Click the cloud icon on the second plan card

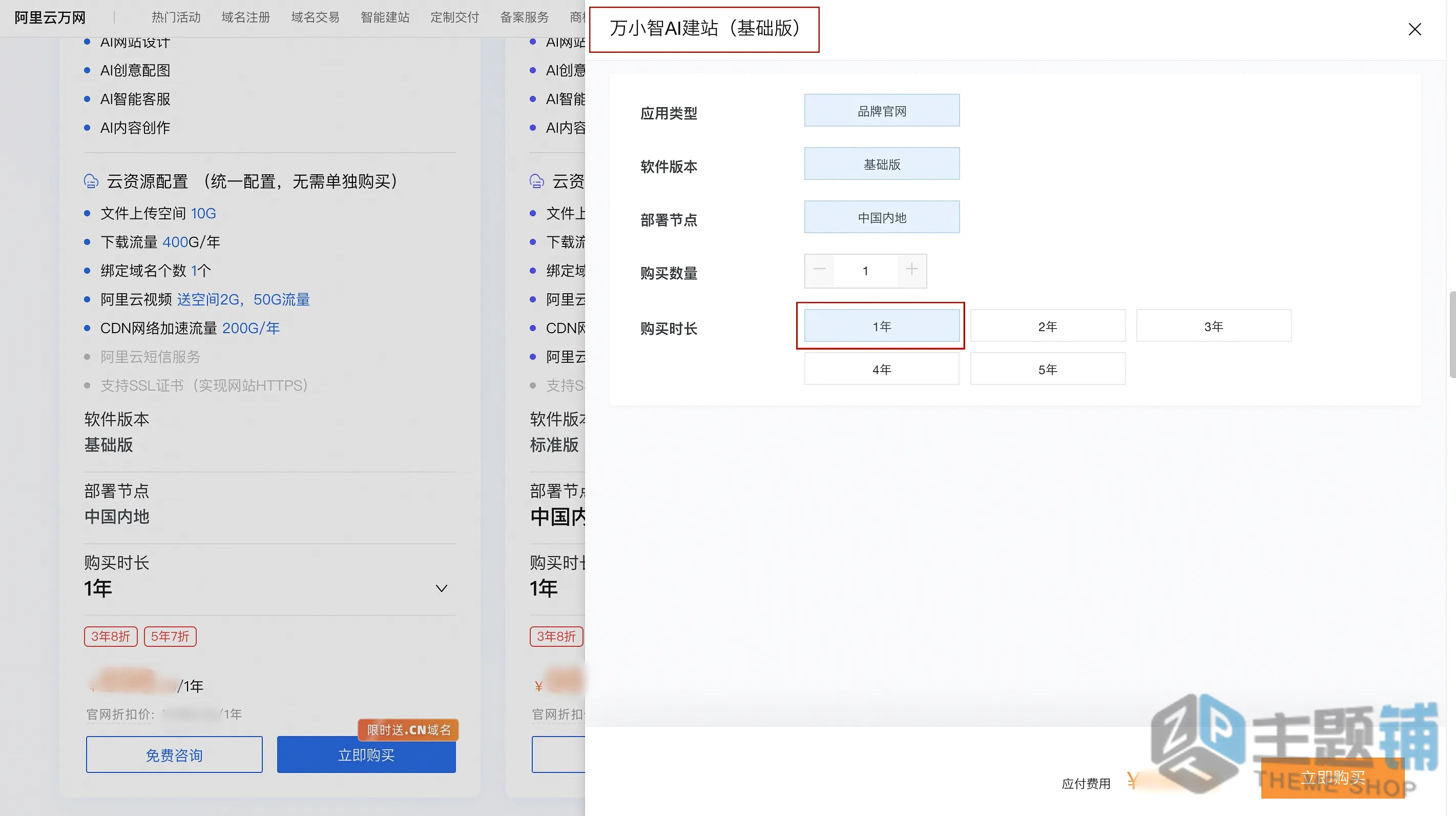tap(536, 181)
